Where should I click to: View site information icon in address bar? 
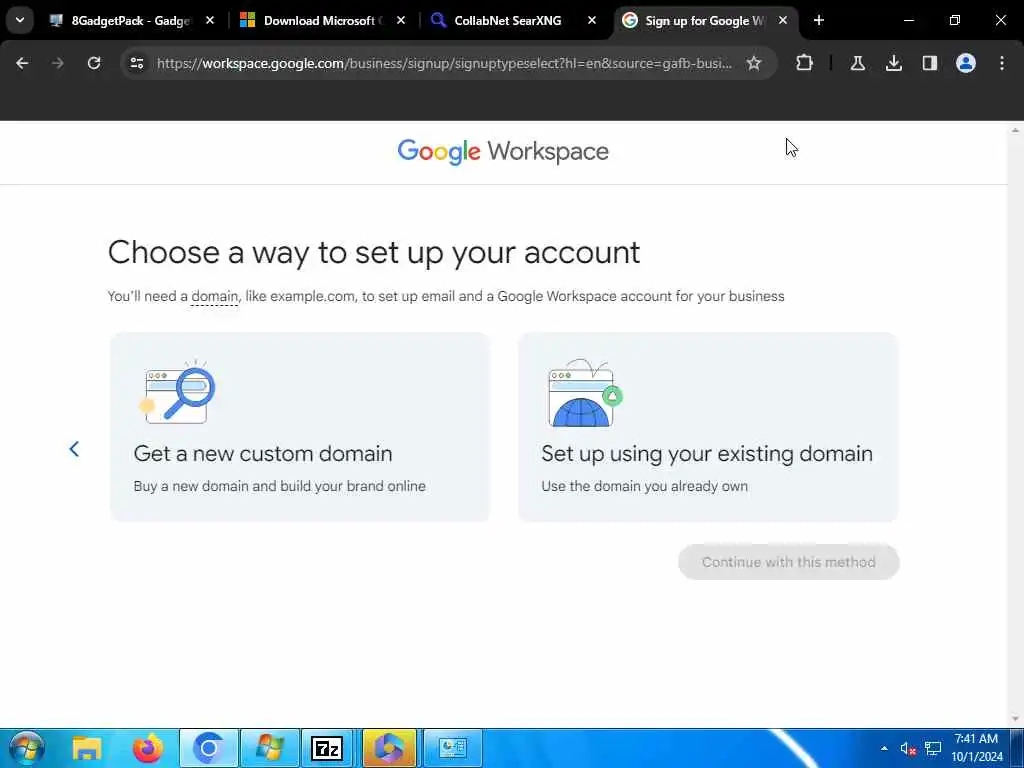click(x=136, y=63)
